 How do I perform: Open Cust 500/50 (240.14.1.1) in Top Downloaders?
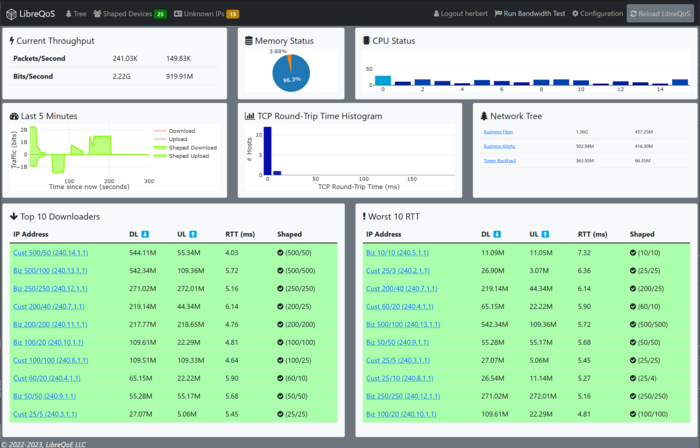(x=50, y=253)
